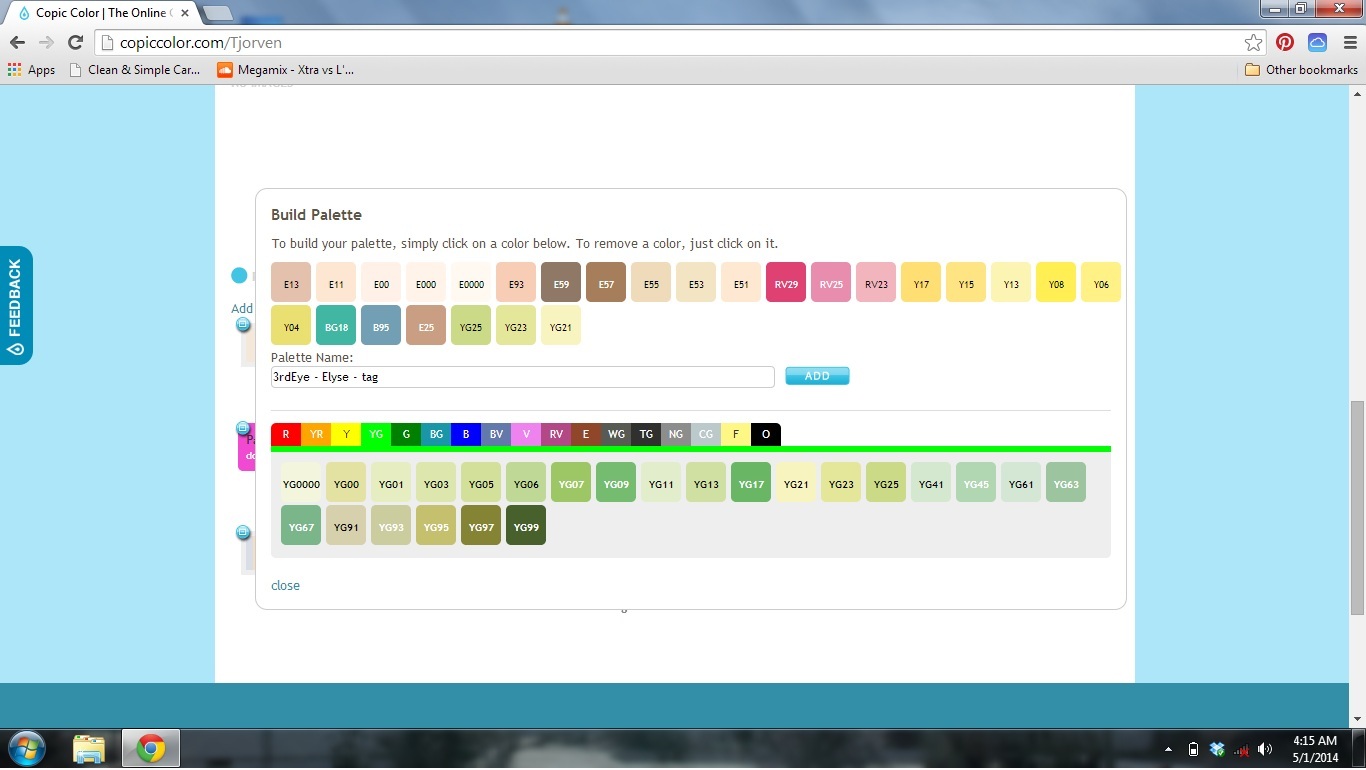This screenshot has width=1366, height=770.
Task: Add the YG17 swatch to the palette
Action: coord(751,483)
